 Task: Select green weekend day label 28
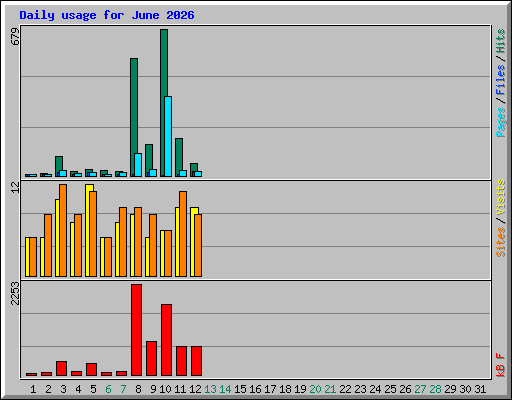click(x=435, y=389)
